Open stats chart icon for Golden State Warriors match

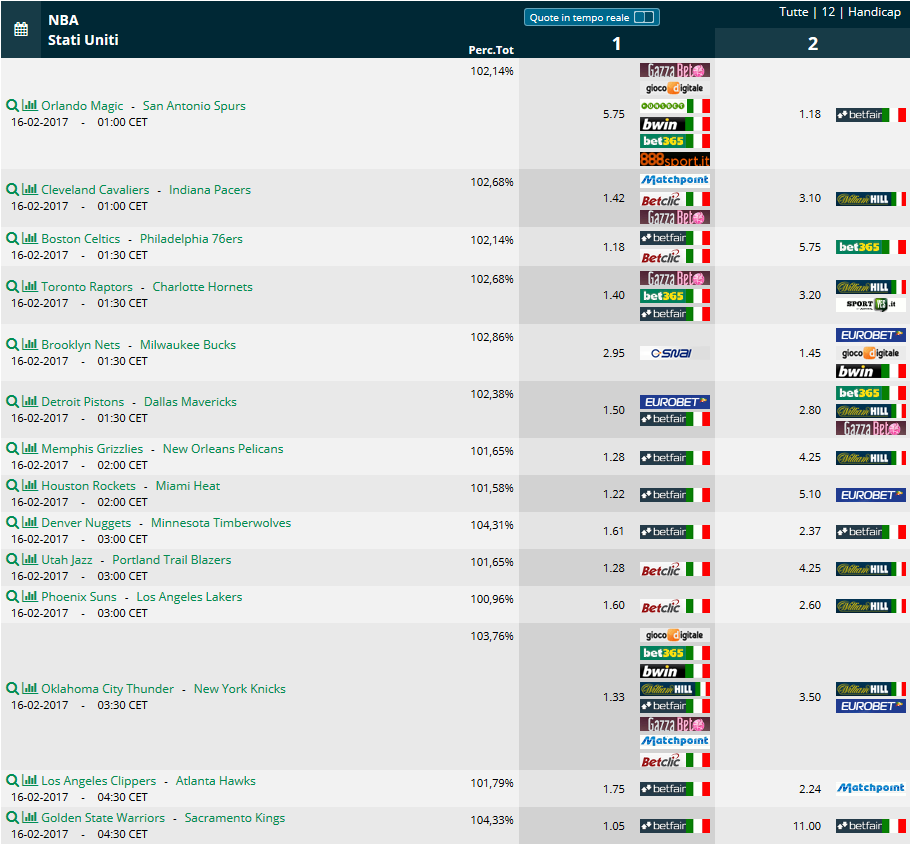pyautogui.click(x=30, y=817)
